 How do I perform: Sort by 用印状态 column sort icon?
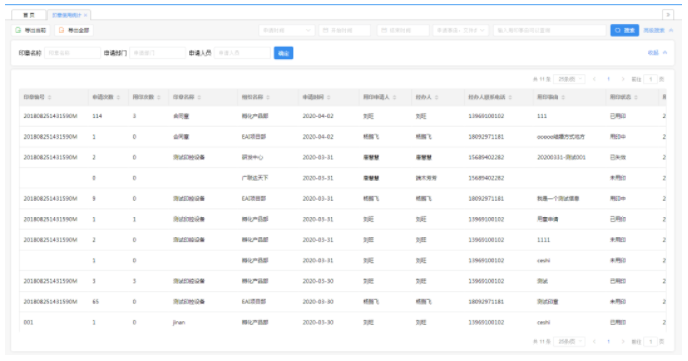pos(636,97)
